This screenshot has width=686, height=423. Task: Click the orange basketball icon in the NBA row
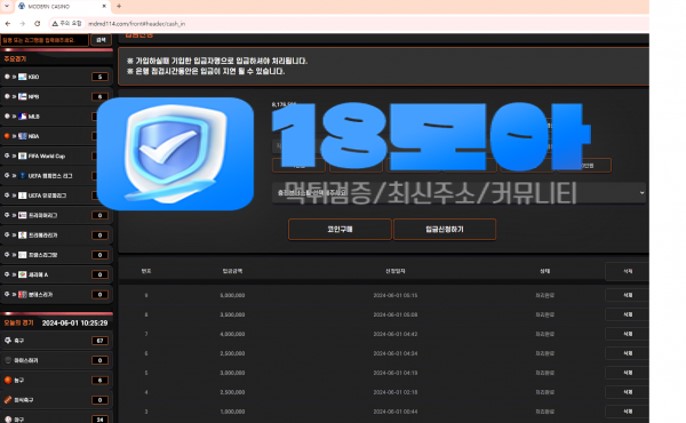(7, 136)
